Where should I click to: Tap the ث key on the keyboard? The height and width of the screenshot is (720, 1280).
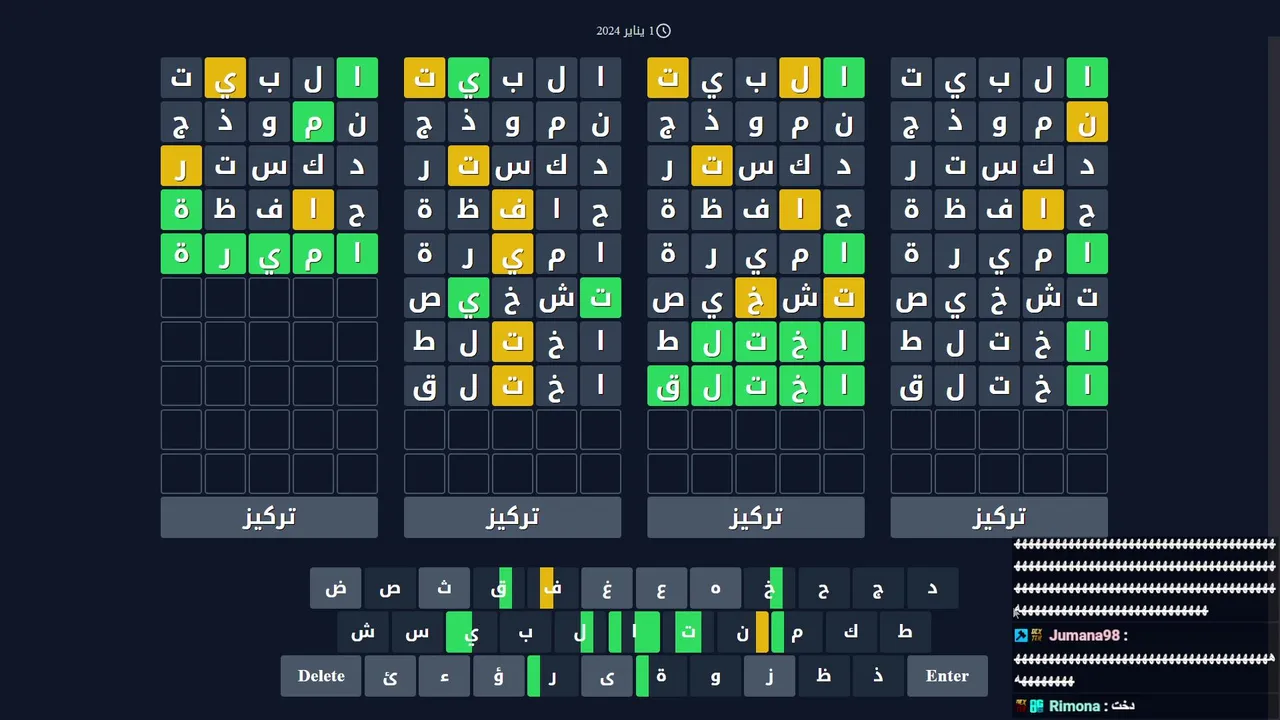click(444, 588)
